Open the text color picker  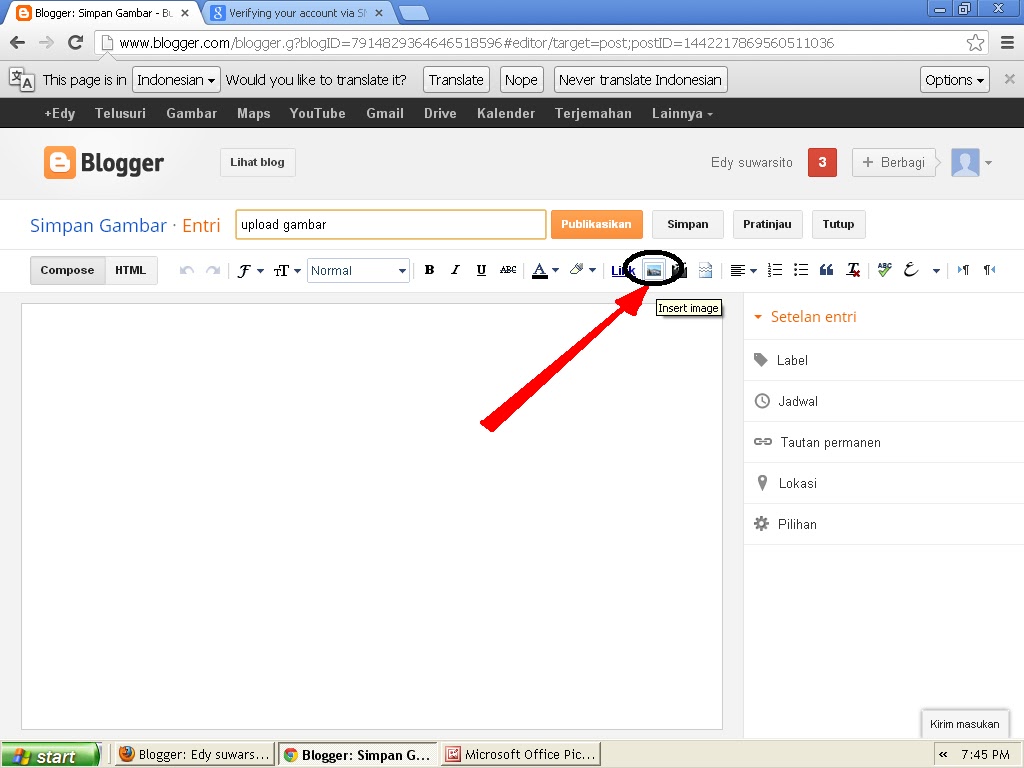pyautogui.click(x=545, y=270)
